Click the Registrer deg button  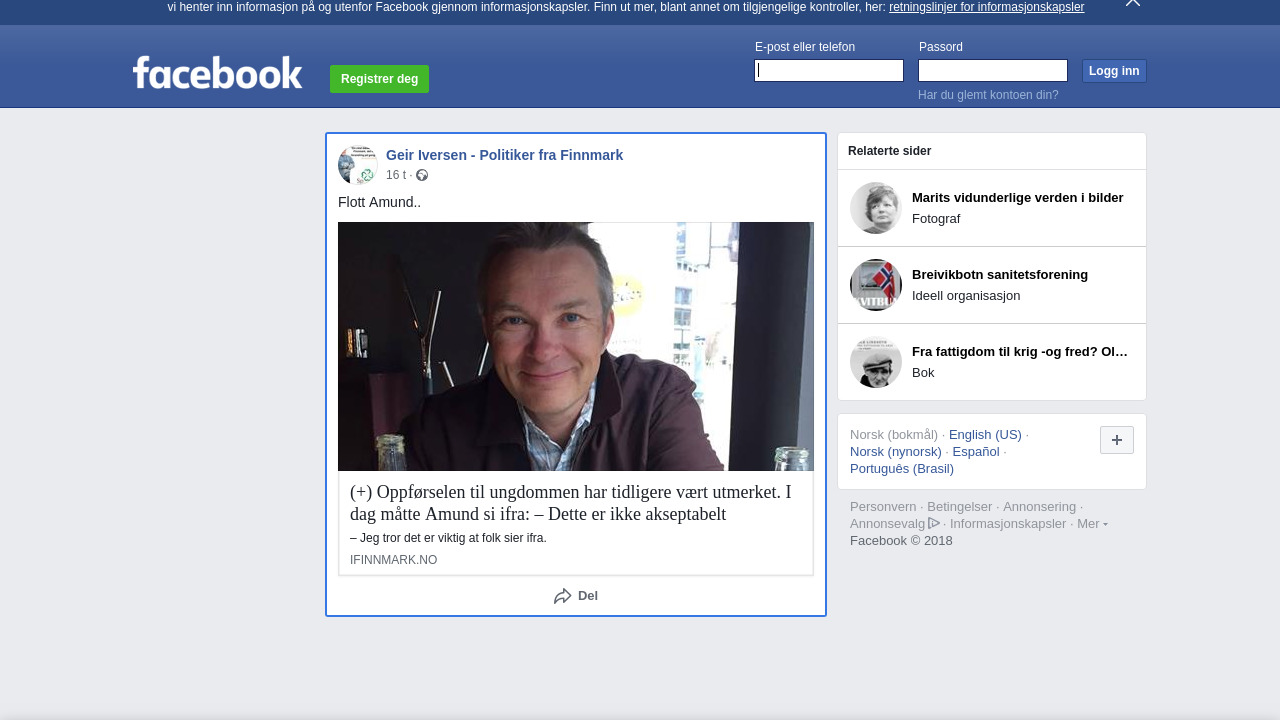[379, 79]
